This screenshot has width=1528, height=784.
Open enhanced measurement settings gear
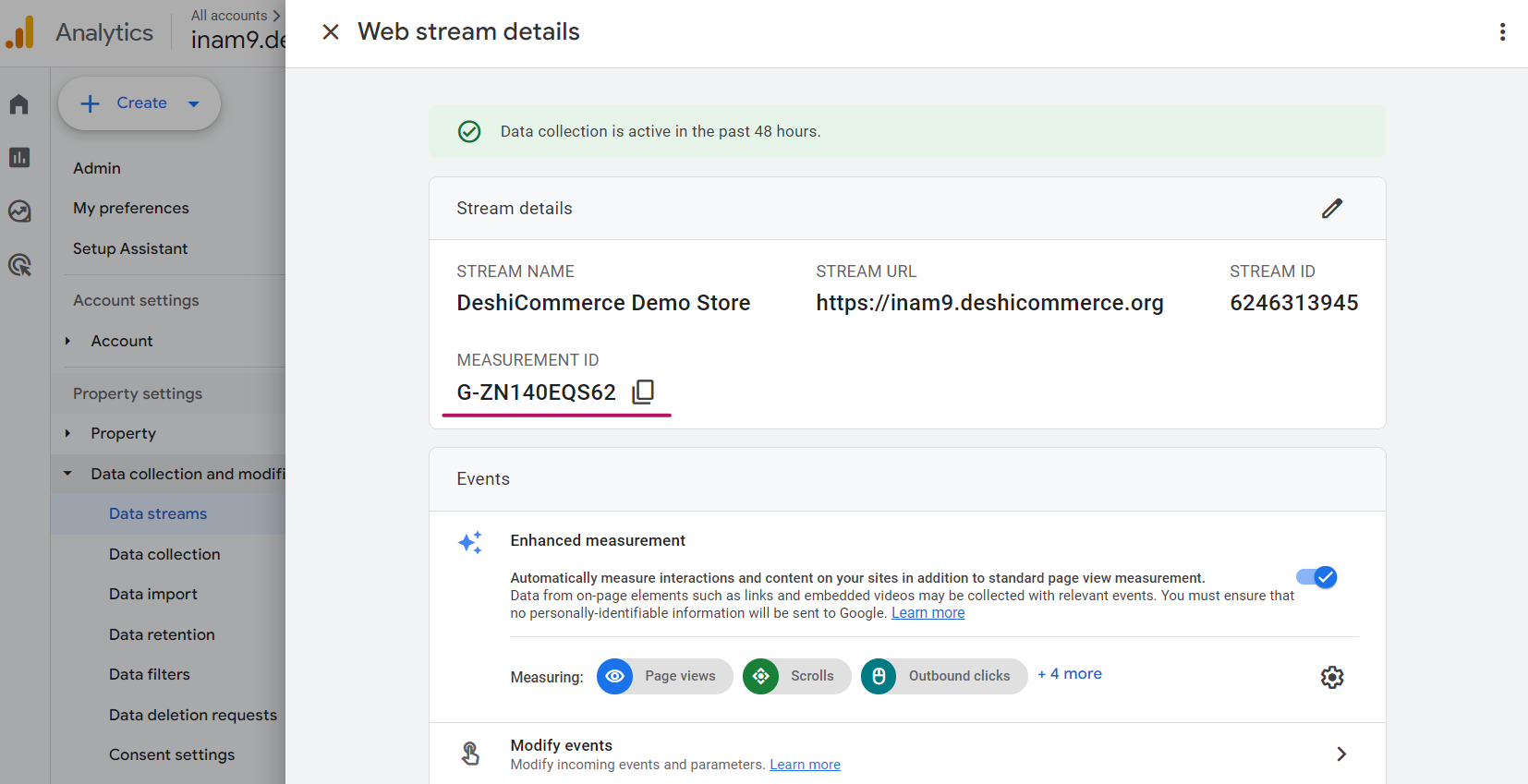coord(1332,677)
